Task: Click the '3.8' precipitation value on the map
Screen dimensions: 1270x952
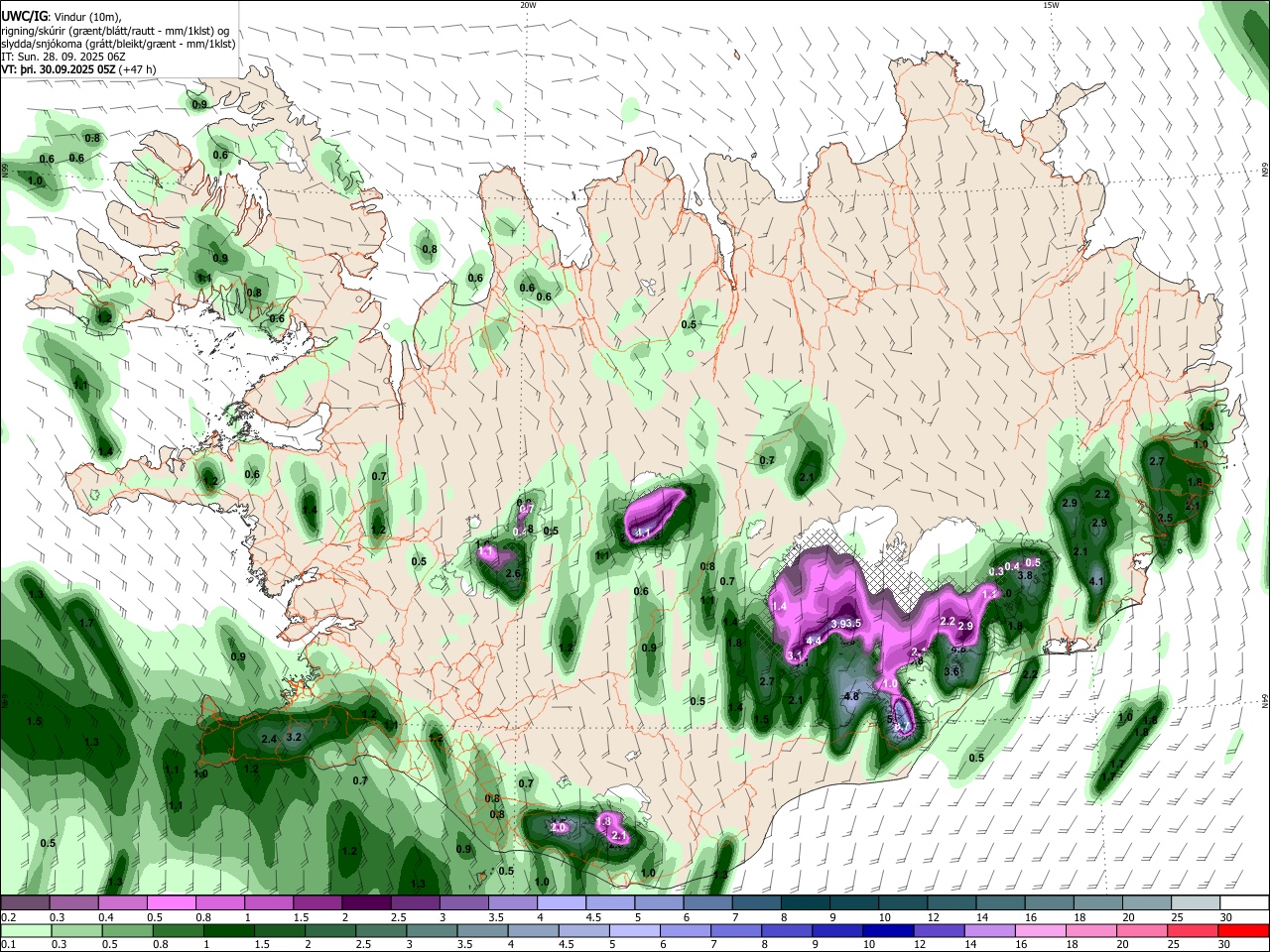Action: pyautogui.click(x=1026, y=575)
